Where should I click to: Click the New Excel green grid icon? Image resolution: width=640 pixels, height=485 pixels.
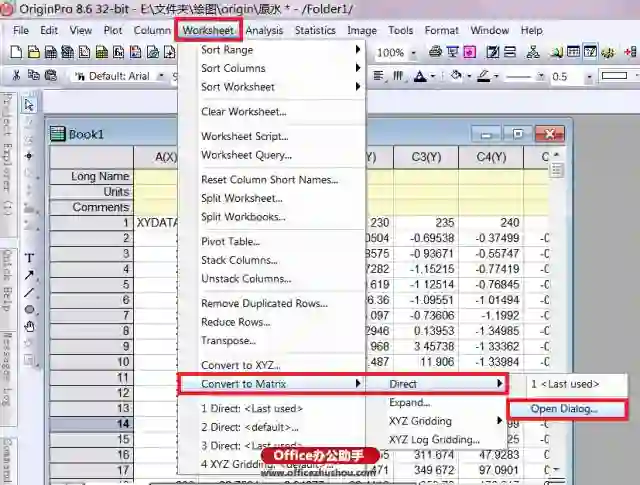(x=102, y=52)
